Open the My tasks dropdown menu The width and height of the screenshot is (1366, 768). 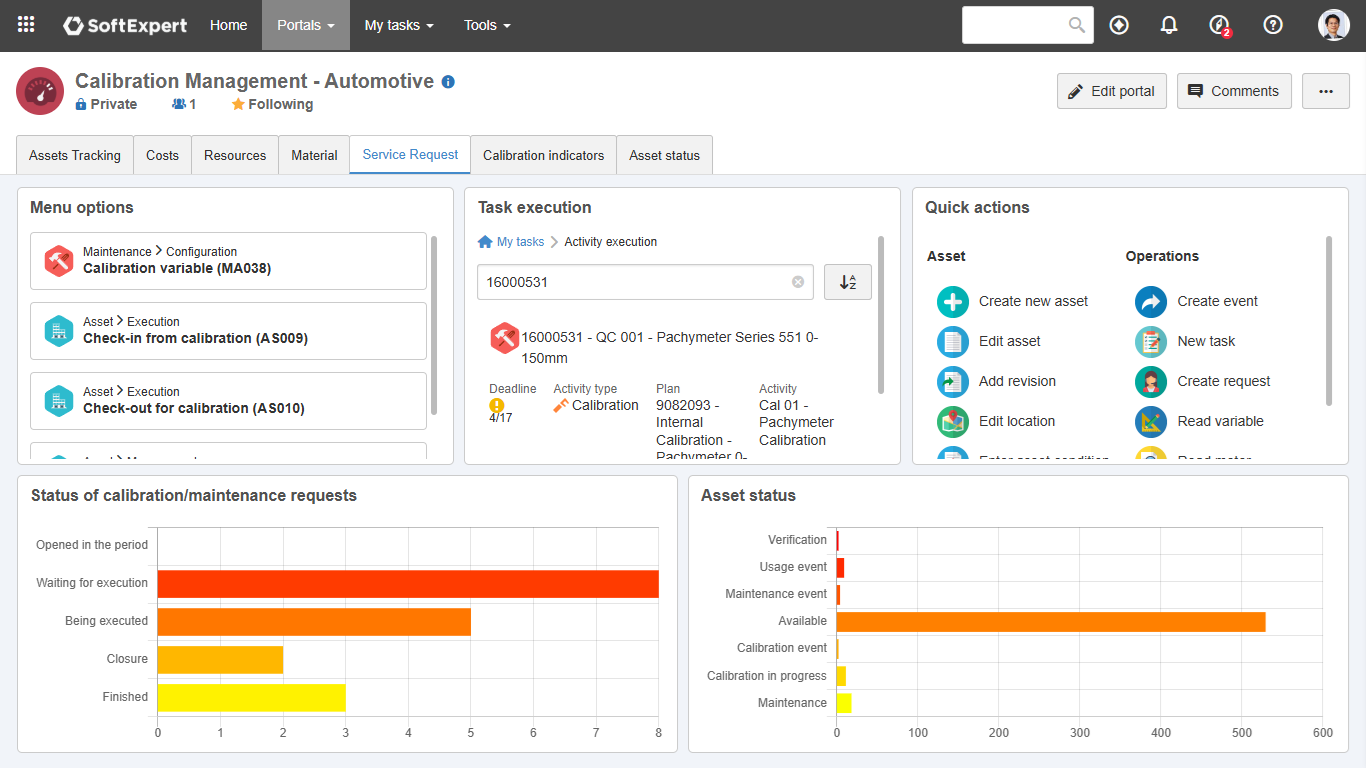tap(399, 25)
